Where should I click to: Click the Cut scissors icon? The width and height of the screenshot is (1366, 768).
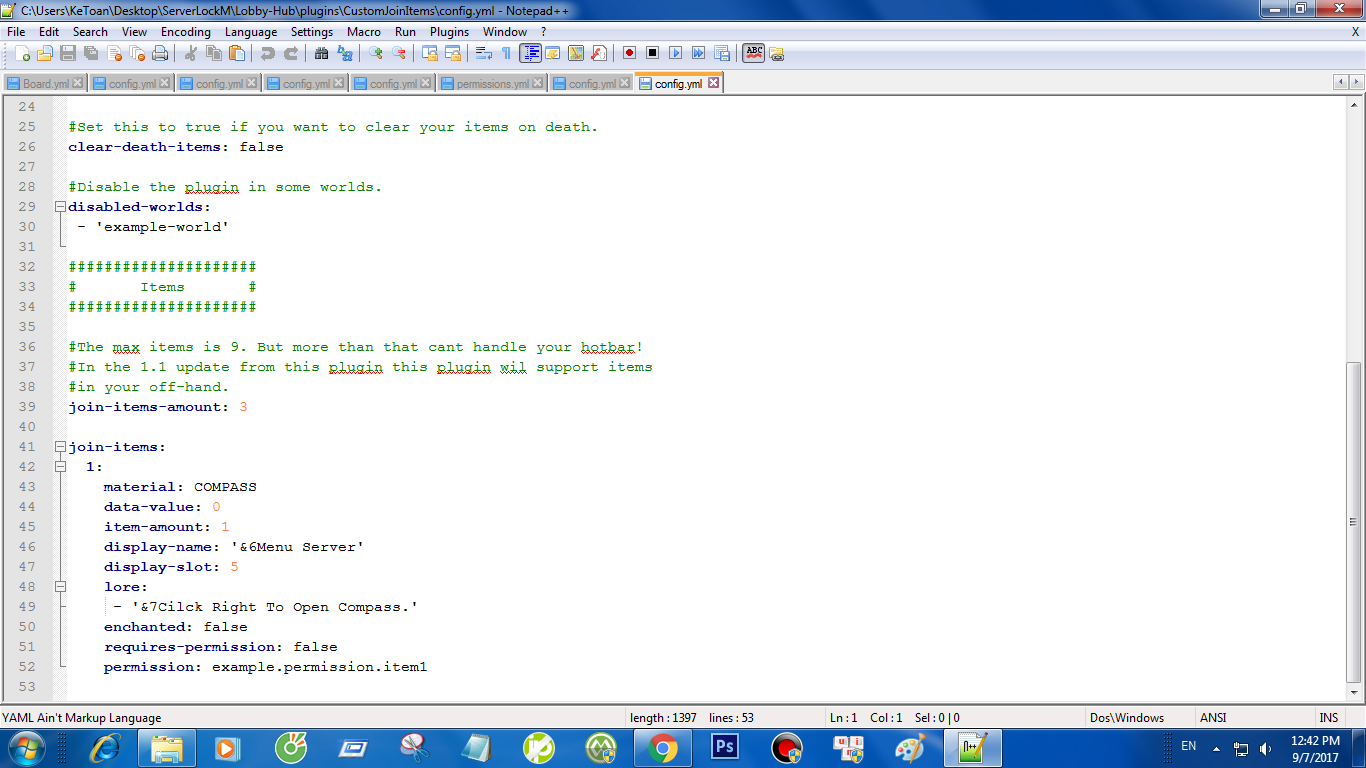(x=191, y=53)
